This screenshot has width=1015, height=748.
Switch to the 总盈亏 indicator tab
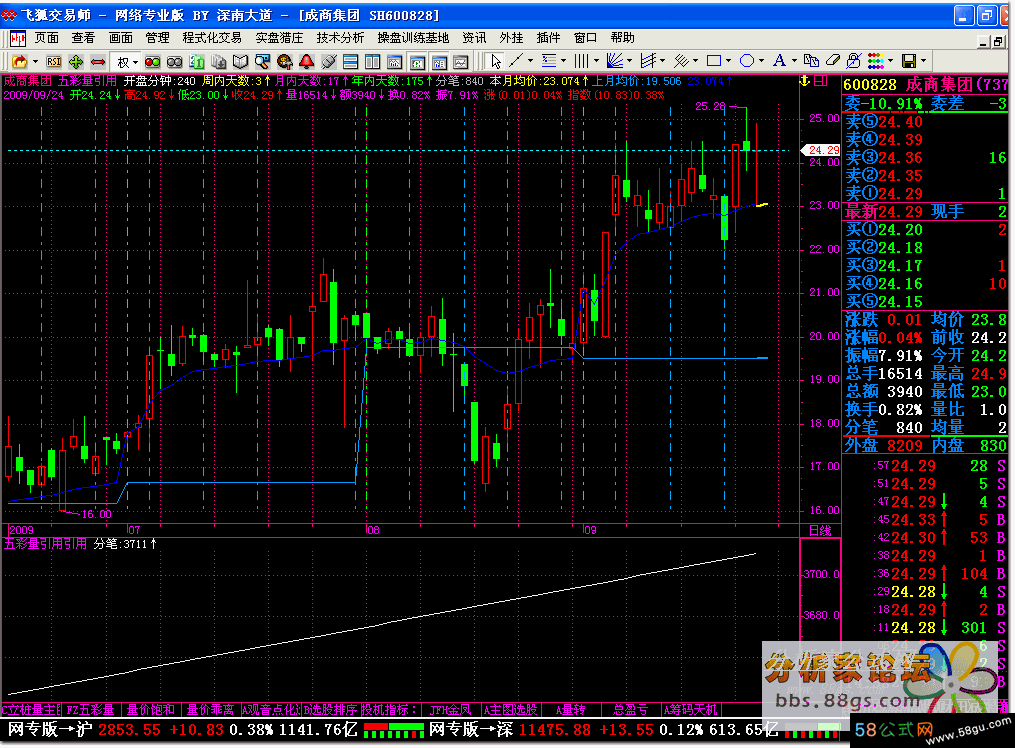pyautogui.click(x=630, y=710)
